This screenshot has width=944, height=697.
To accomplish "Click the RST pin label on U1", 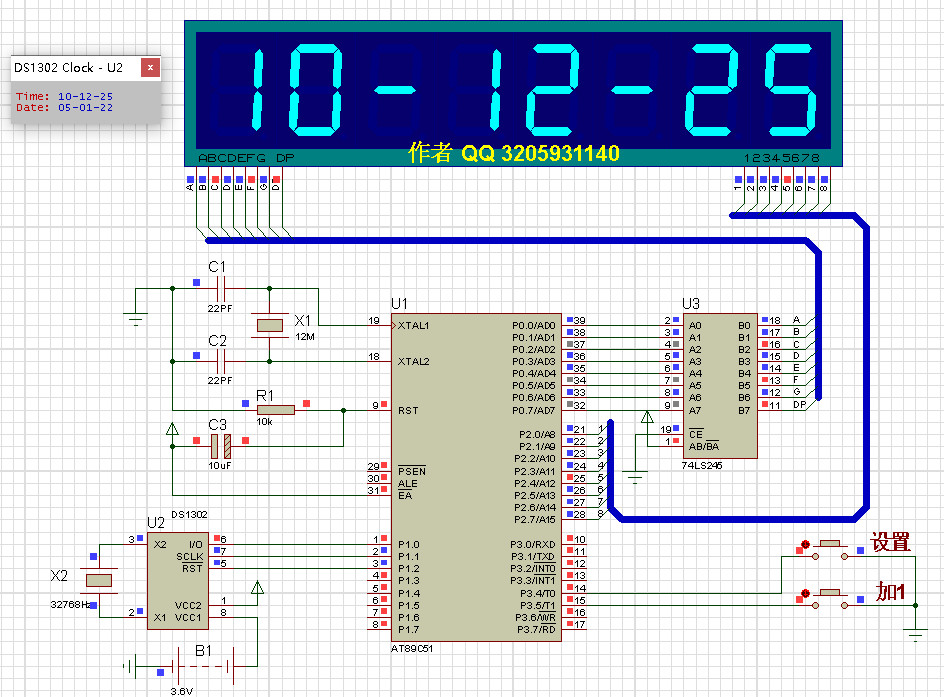I will pos(408,410).
